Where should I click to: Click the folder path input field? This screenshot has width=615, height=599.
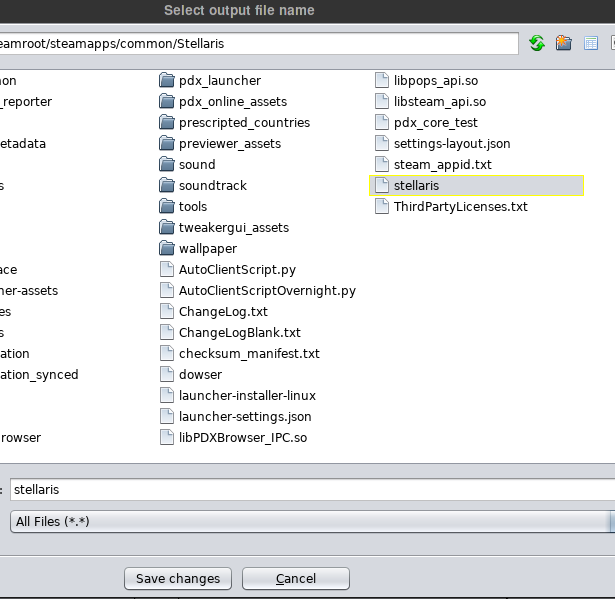[259, 44]
